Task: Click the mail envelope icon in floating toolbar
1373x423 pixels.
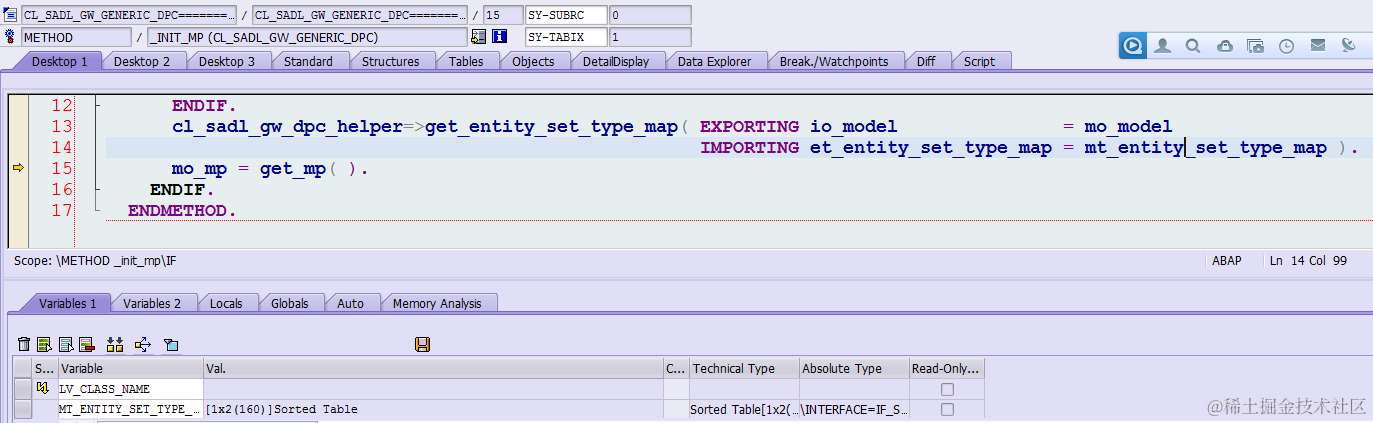Action: (1317, 45)
